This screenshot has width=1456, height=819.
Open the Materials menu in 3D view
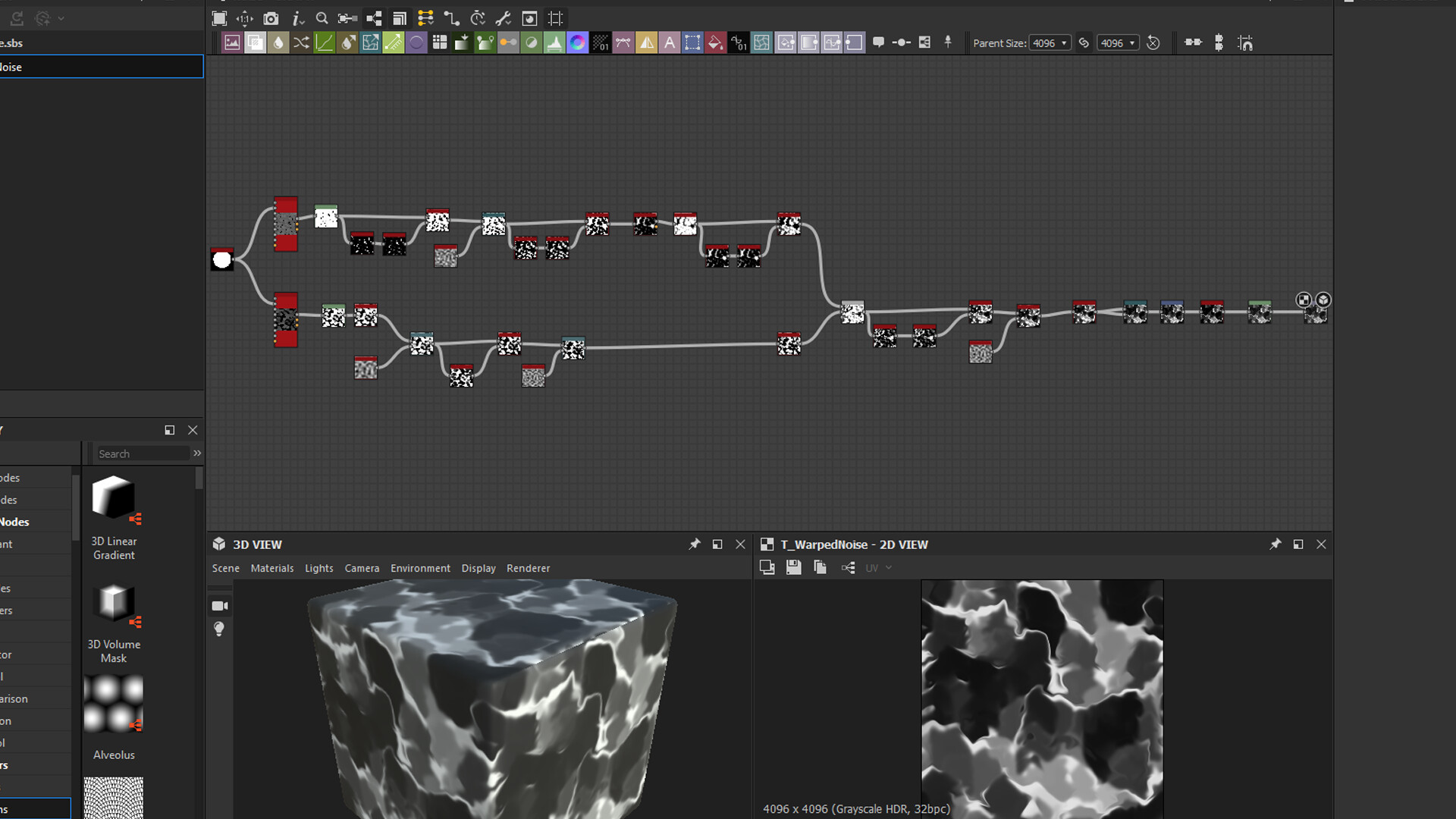point(271,568)
